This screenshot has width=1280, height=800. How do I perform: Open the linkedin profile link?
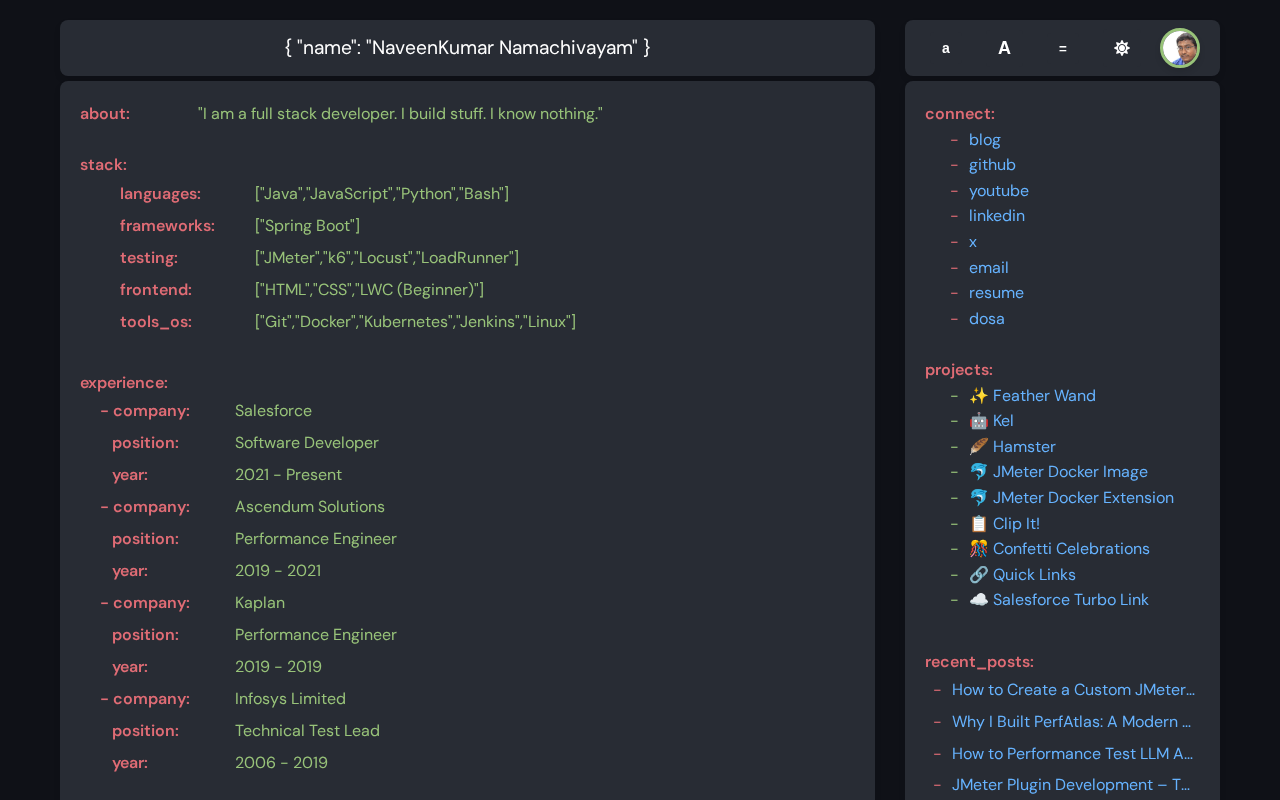(996, 216)
